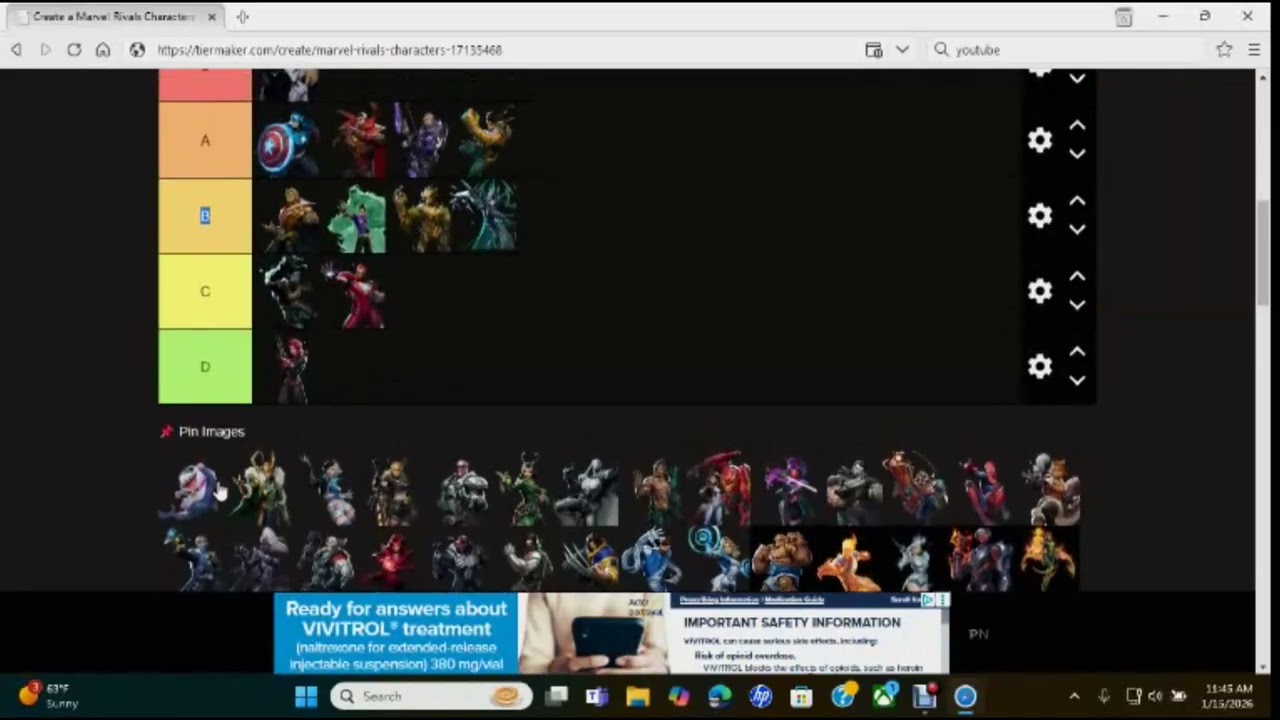
Task: Open the browser home page
Action: pos(103,49)
